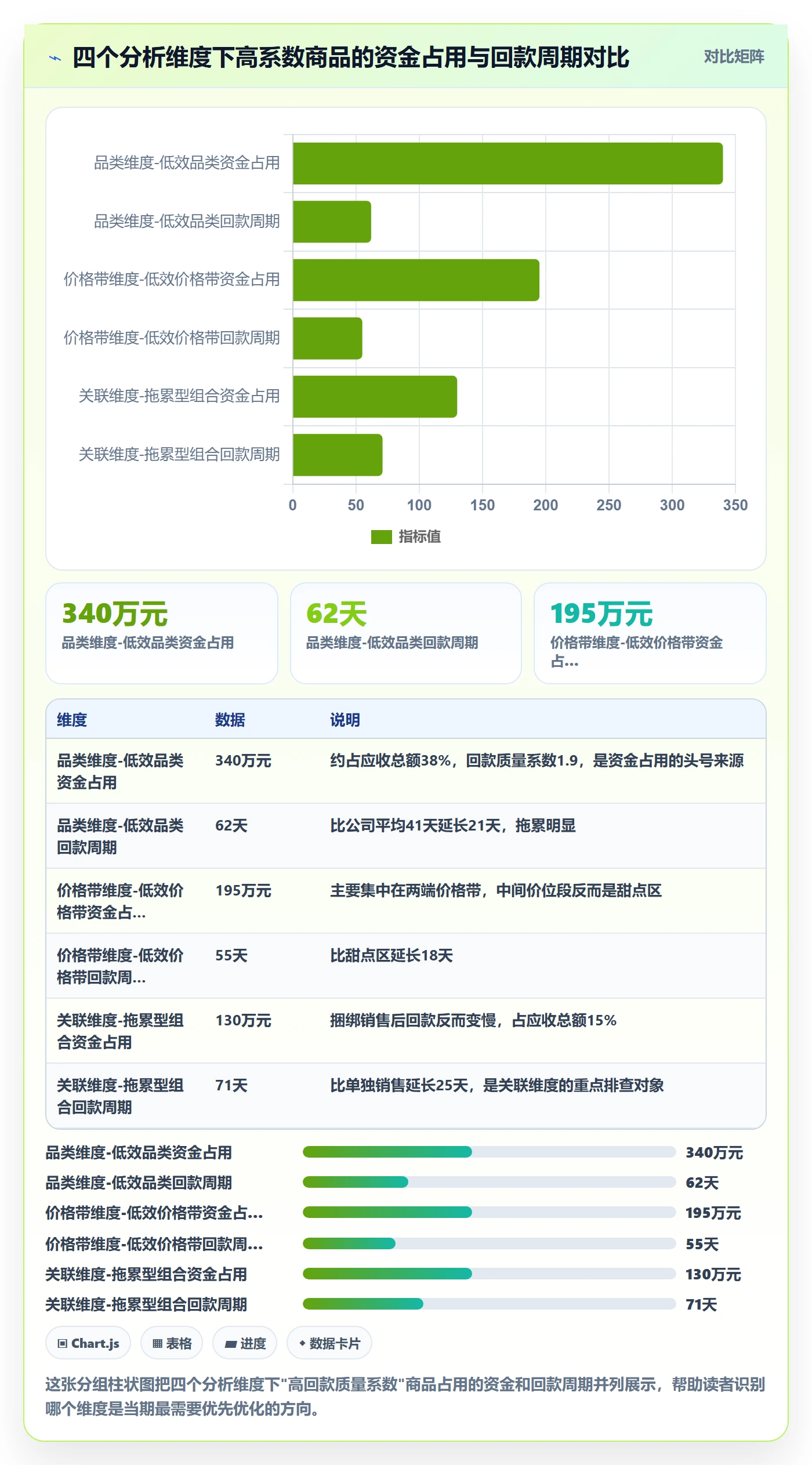Open the 62天 data card
Viewport: 812px width, 1465px height.
pyautogui.click(x=406, y=633)
